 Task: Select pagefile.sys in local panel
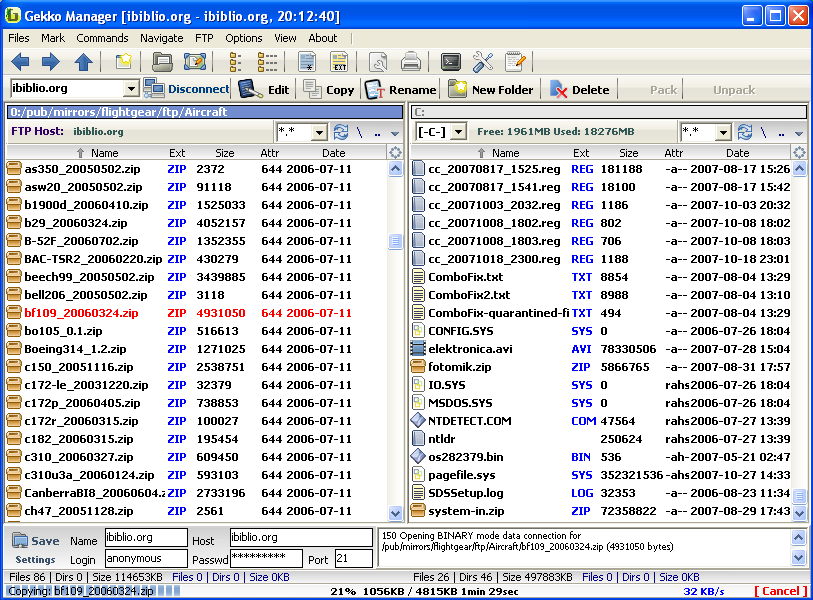[600, 475]
